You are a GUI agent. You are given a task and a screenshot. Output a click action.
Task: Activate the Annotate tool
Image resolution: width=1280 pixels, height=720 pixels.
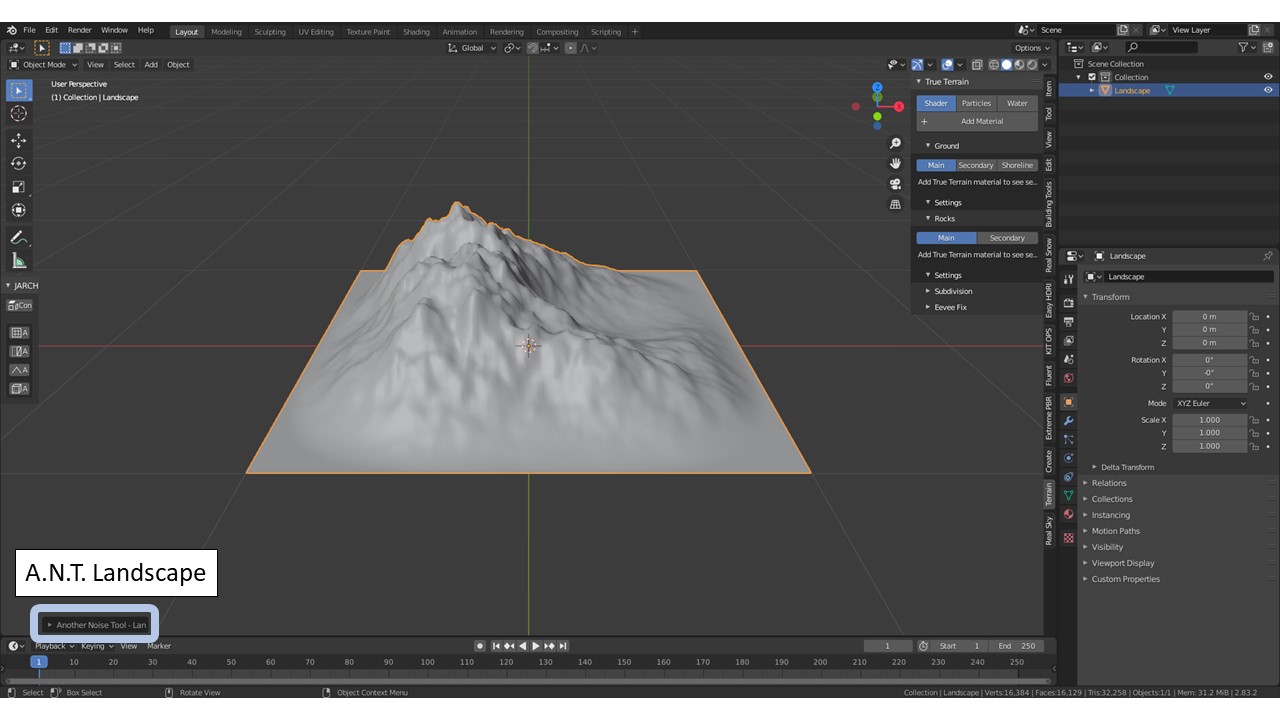pos(19,238)
